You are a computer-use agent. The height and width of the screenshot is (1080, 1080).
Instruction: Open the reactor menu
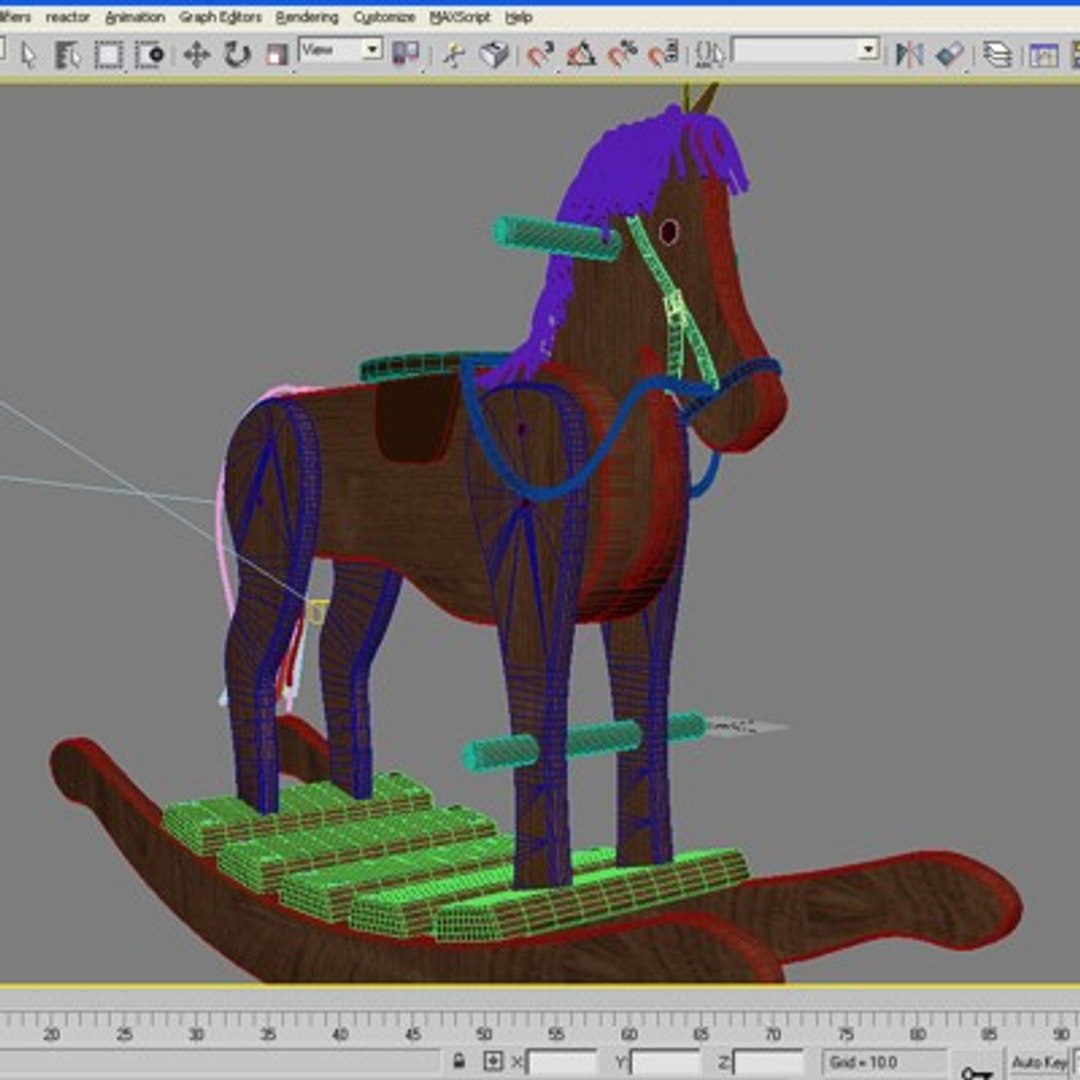point(68,17)
